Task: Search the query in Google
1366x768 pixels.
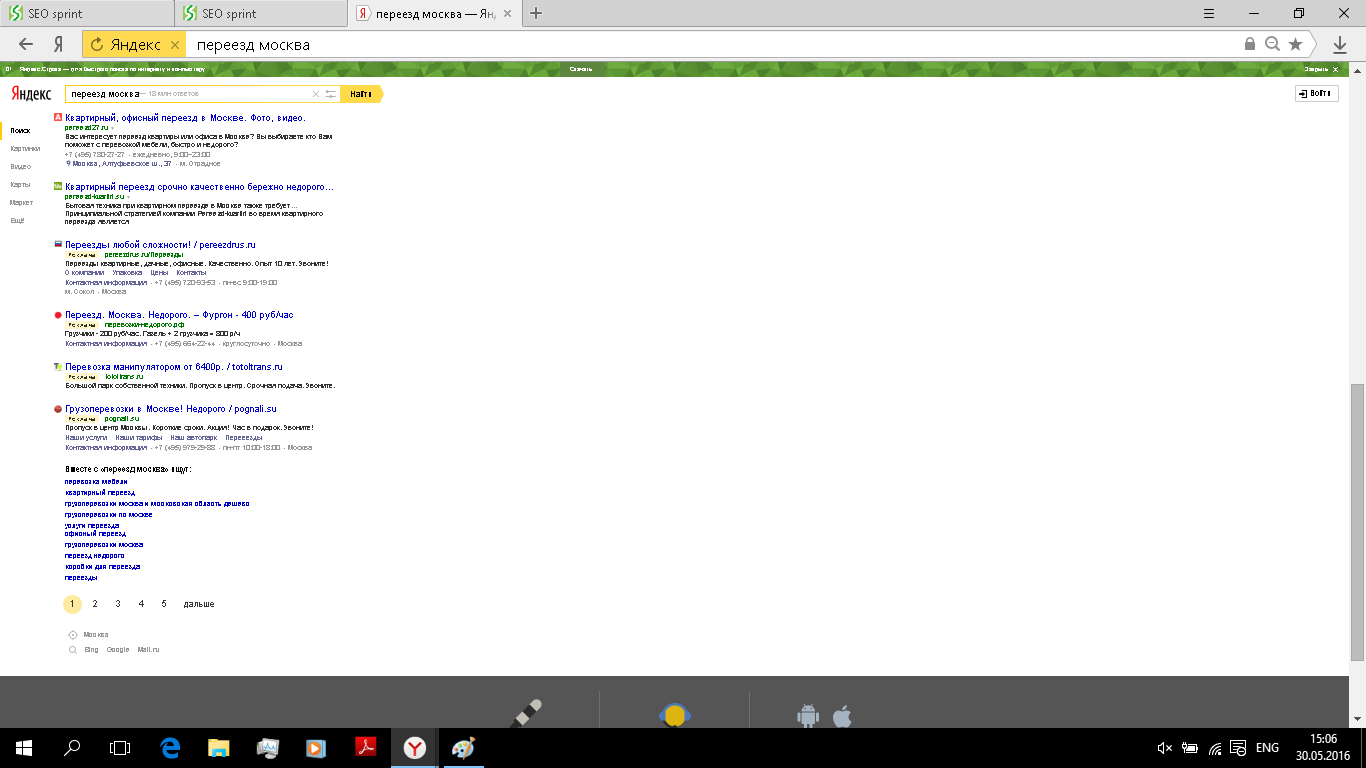Action: 118,650
